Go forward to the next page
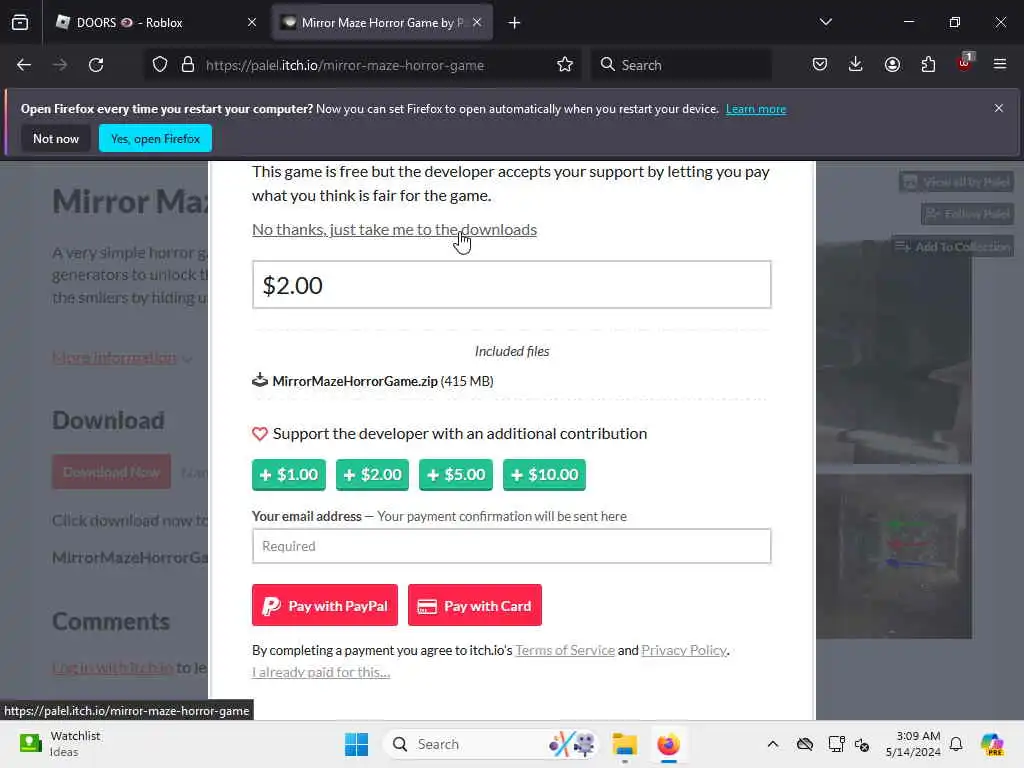 coord(60,65)
